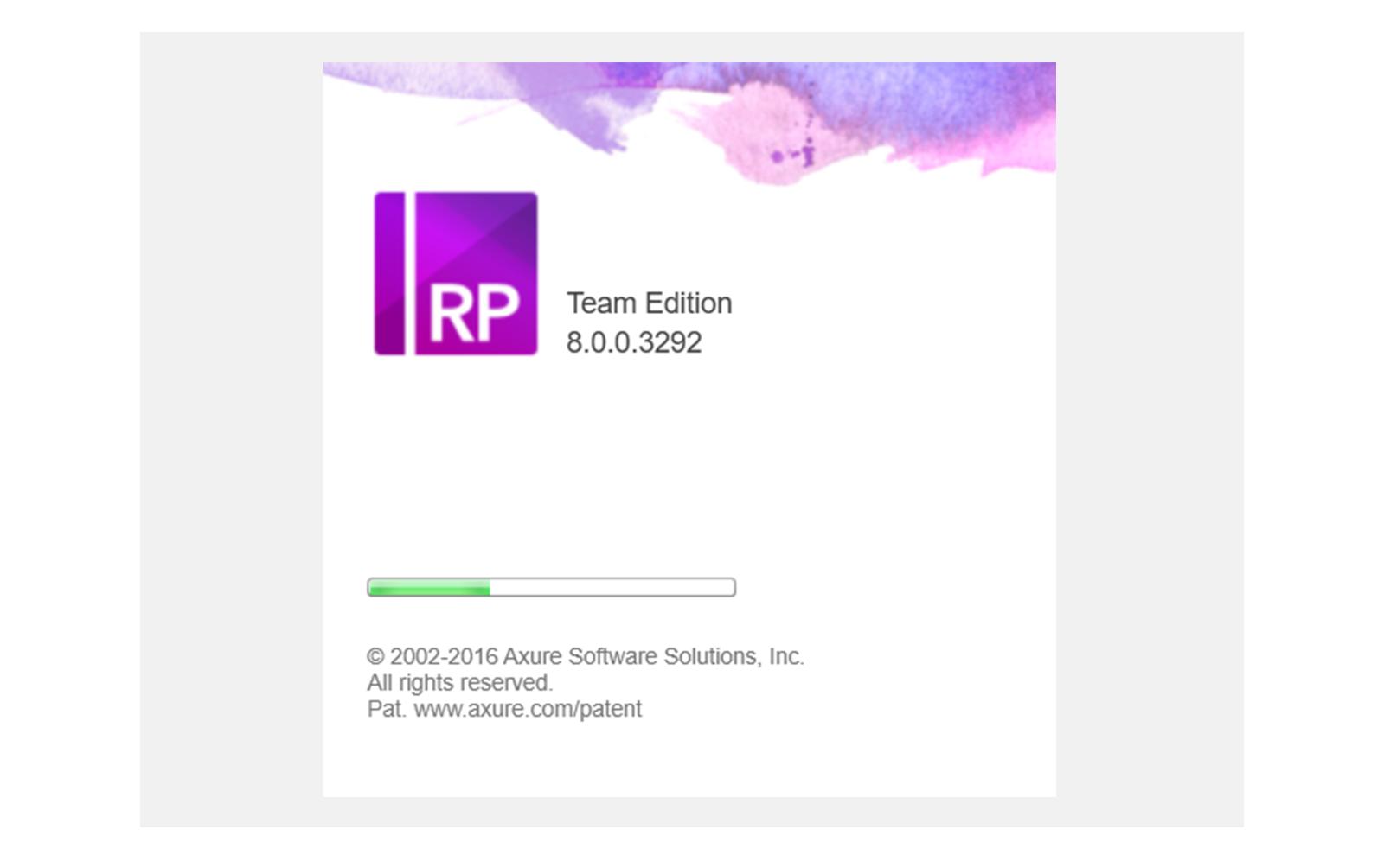The height and width of the screenshot is (868, 1384).
Task: Click the Axure RP logo icon
Action: click(456, 273)
